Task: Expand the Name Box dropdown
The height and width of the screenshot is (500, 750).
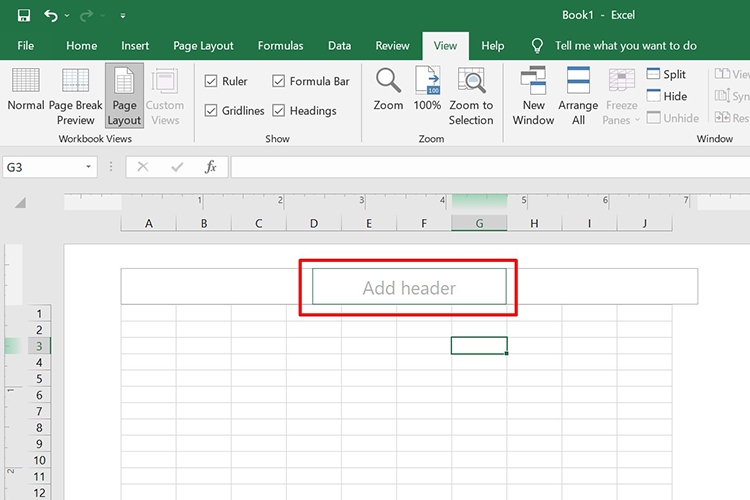Action: pyautogui.click(x=88, y=167)
